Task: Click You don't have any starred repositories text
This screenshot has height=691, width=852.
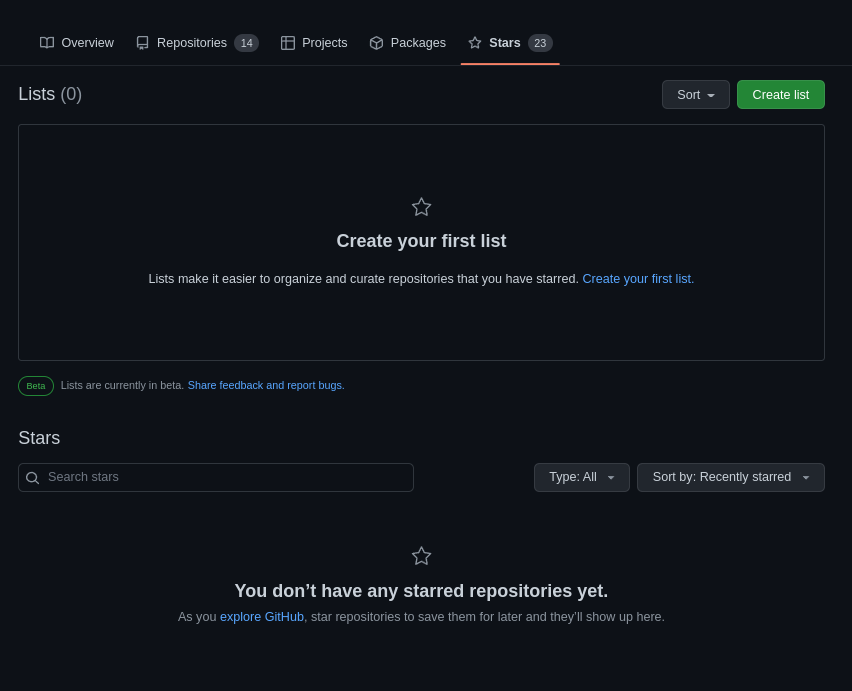Action: (422, 591)
